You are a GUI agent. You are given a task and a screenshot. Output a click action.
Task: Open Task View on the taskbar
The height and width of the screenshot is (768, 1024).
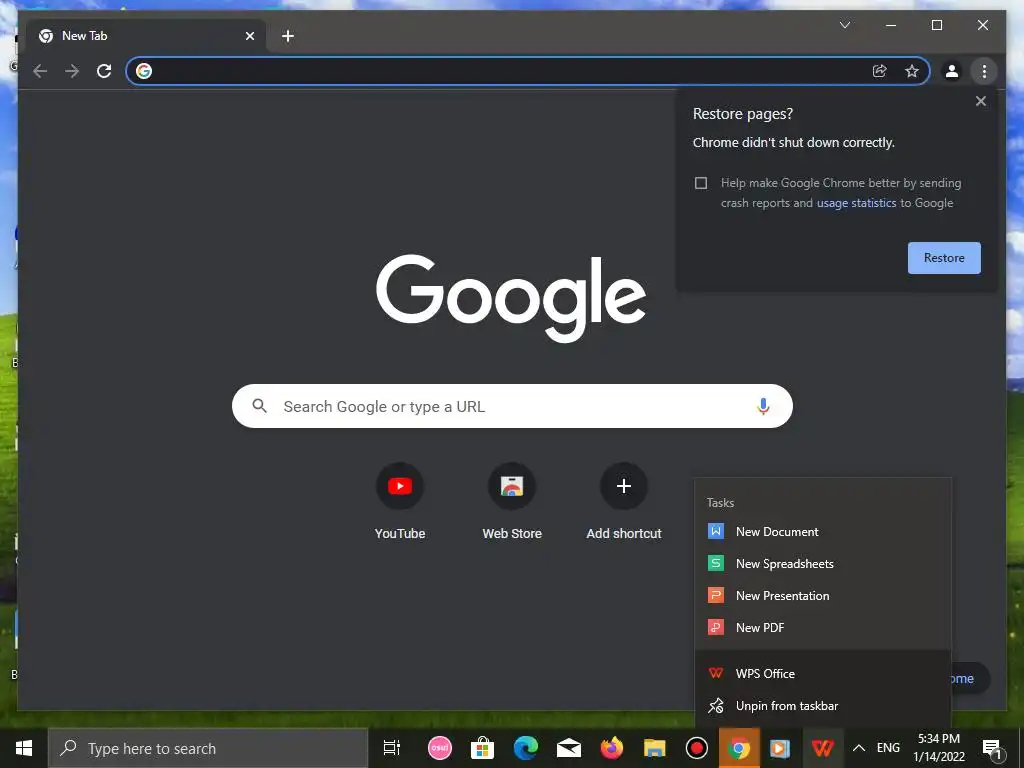pos(391,748)
